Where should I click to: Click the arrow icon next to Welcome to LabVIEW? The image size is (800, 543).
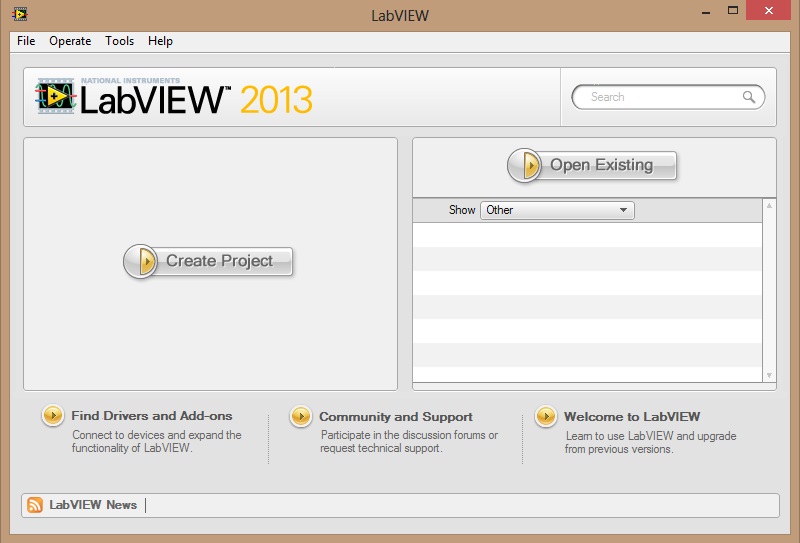point(545,416)
